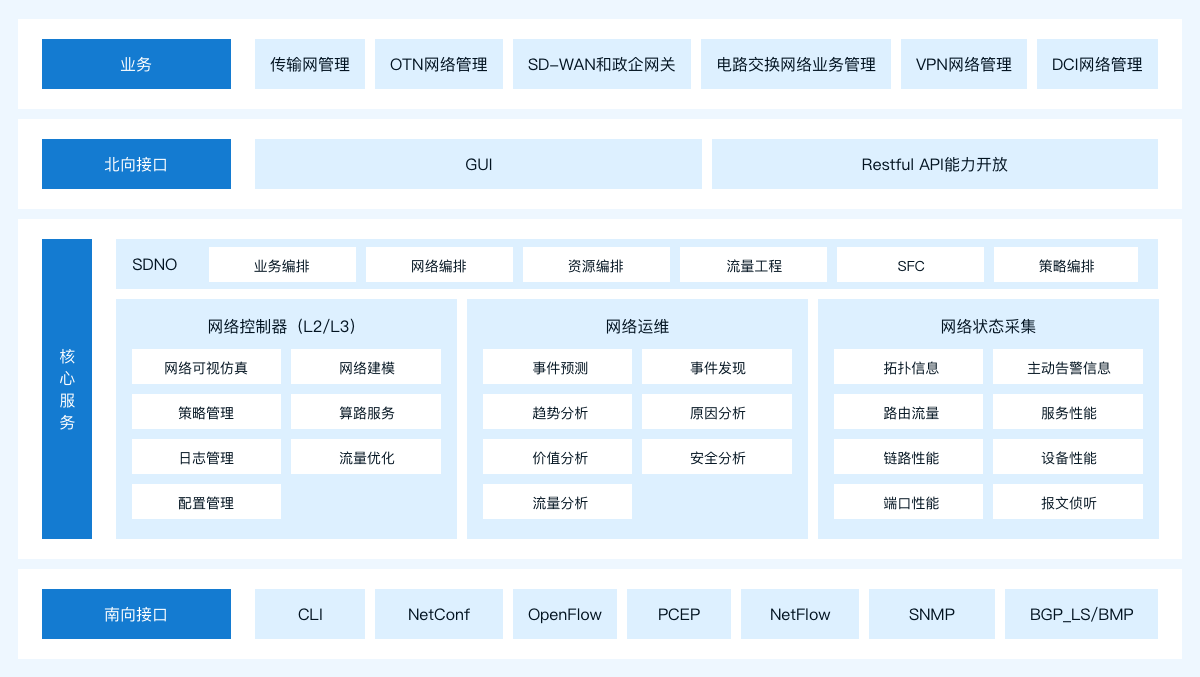This screenshot has width=1200, height=677.
Task: Select the 传输网管理 box
Action: coord(310,64)
